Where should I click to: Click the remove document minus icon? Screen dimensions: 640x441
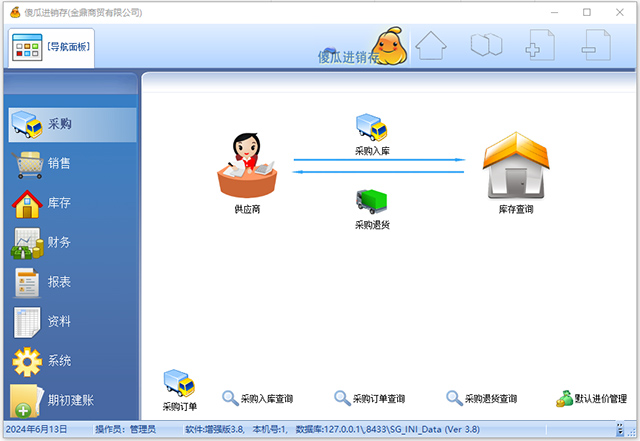click(x=596, y=45)
